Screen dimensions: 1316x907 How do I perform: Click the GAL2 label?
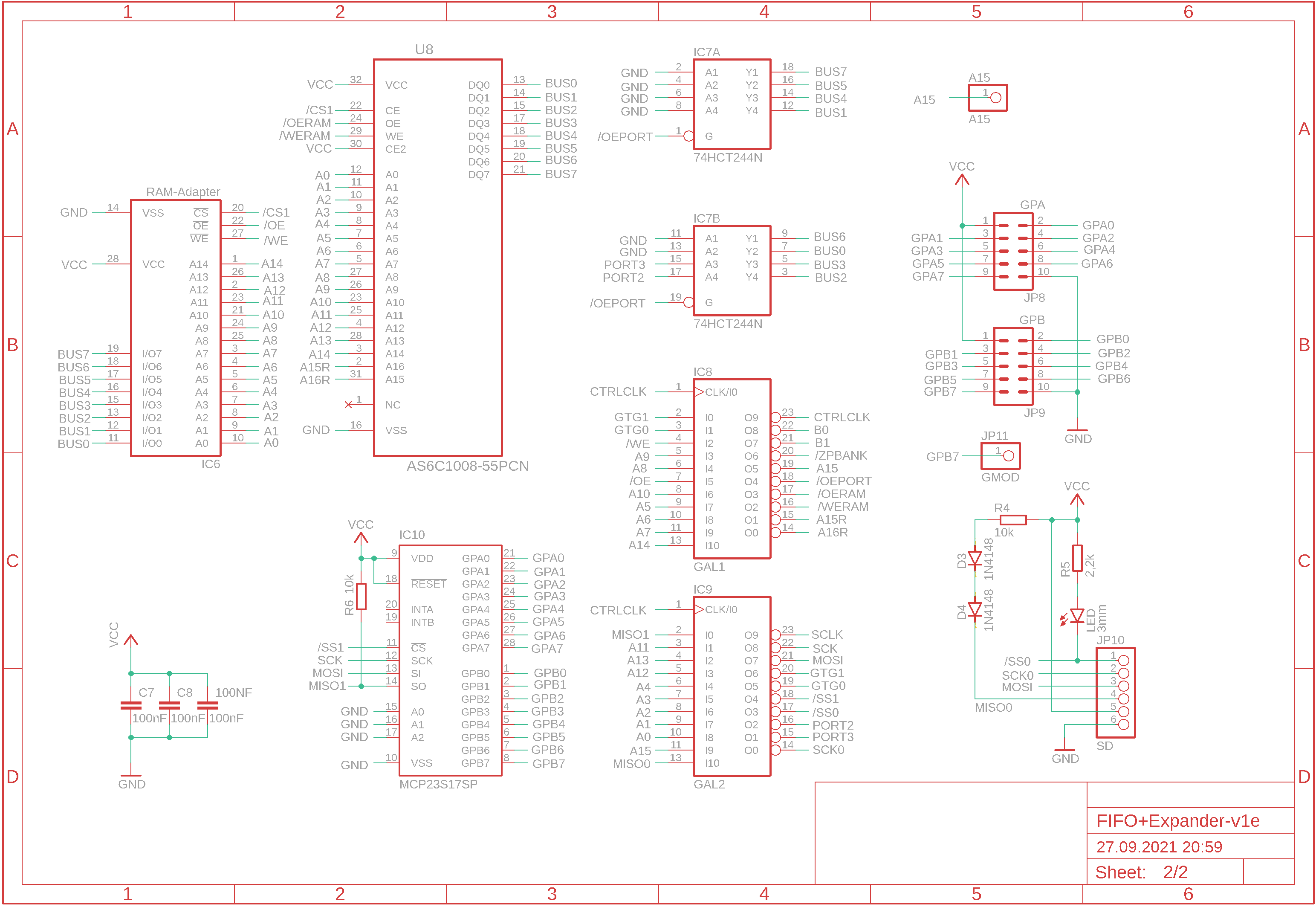tap(709, 784)
